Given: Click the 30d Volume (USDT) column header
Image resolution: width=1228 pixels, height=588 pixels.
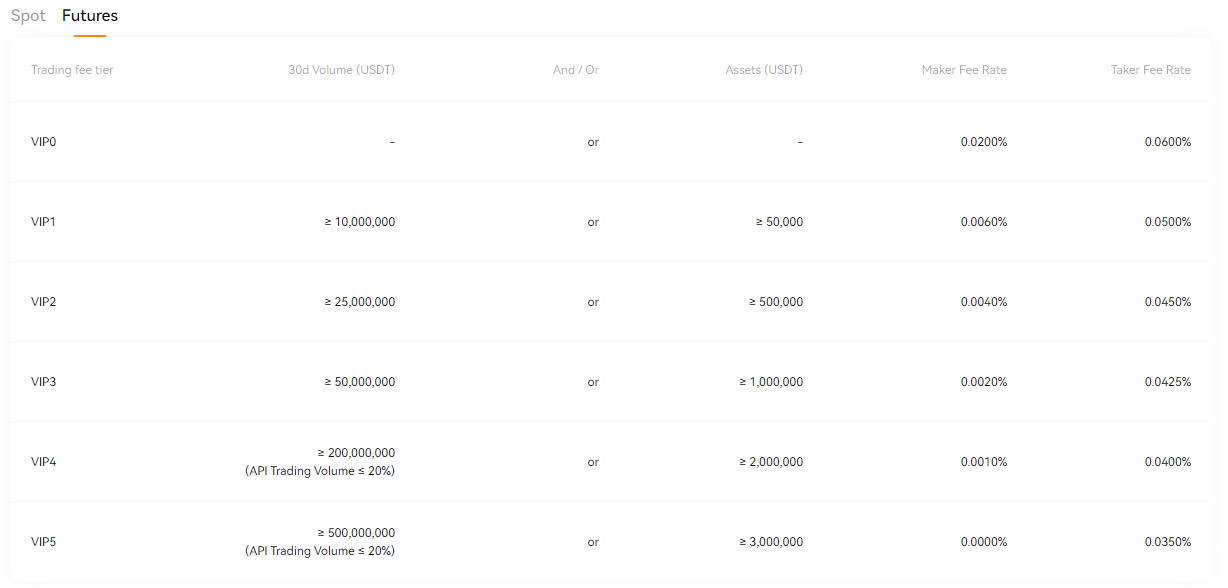Looking at the screenshot, I should click(342, 70).
